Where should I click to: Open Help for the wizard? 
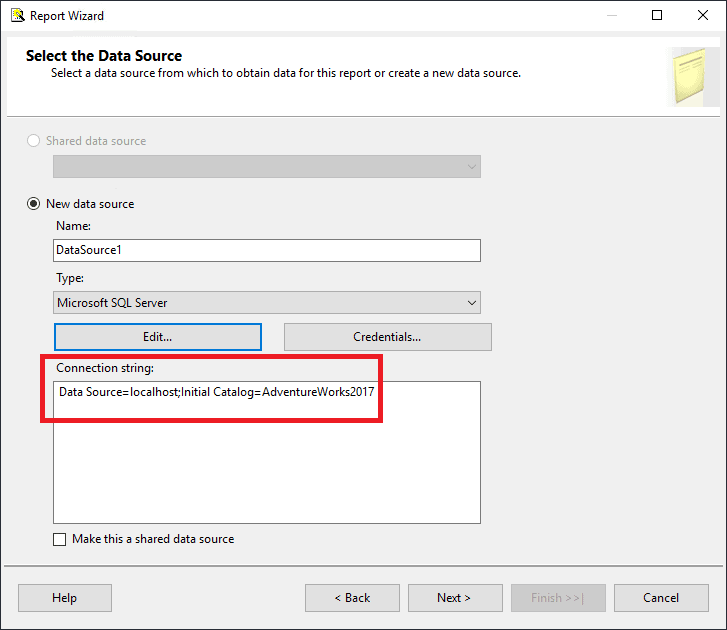(x=65, y=598)
